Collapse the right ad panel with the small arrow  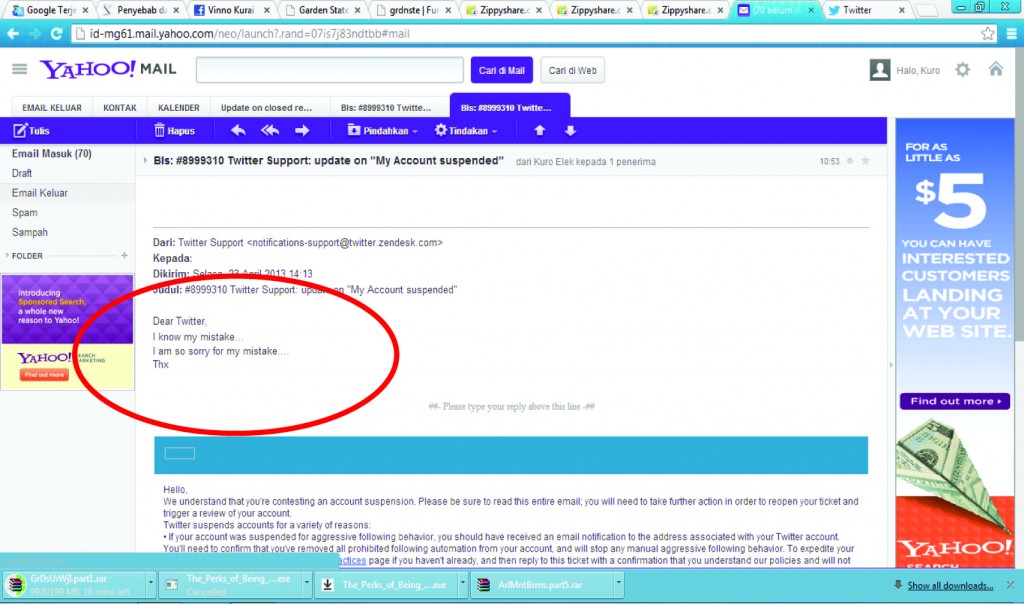click(x=891, y=365)
